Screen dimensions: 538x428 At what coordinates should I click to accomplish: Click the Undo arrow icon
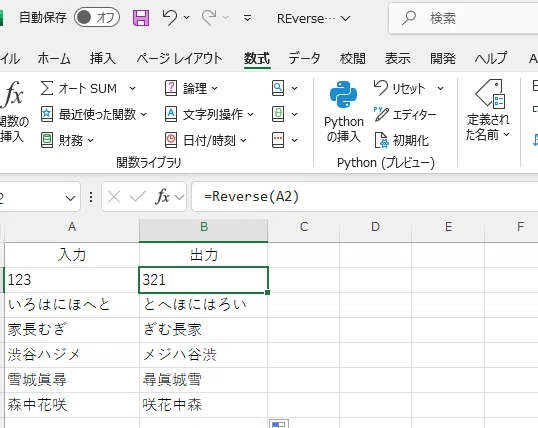coord(169,17)
